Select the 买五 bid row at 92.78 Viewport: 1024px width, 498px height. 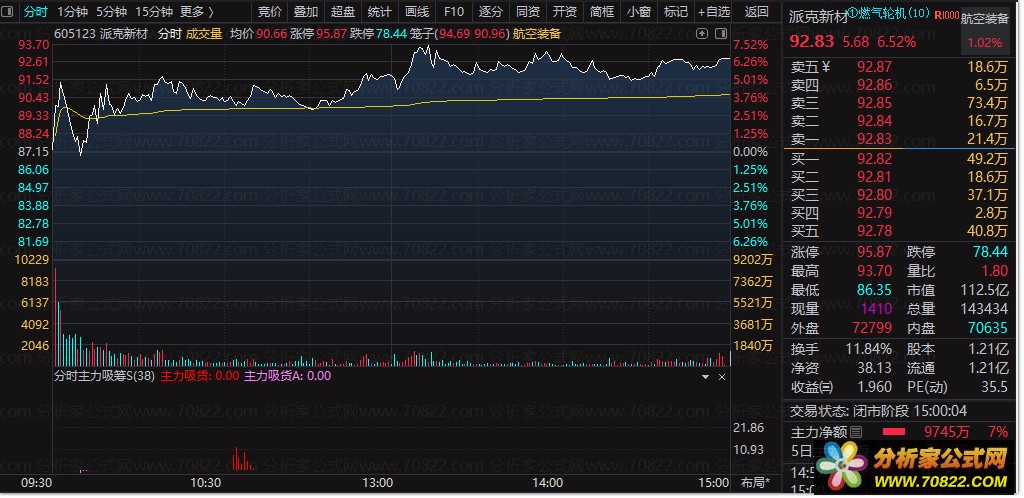(x=899, y=231)
